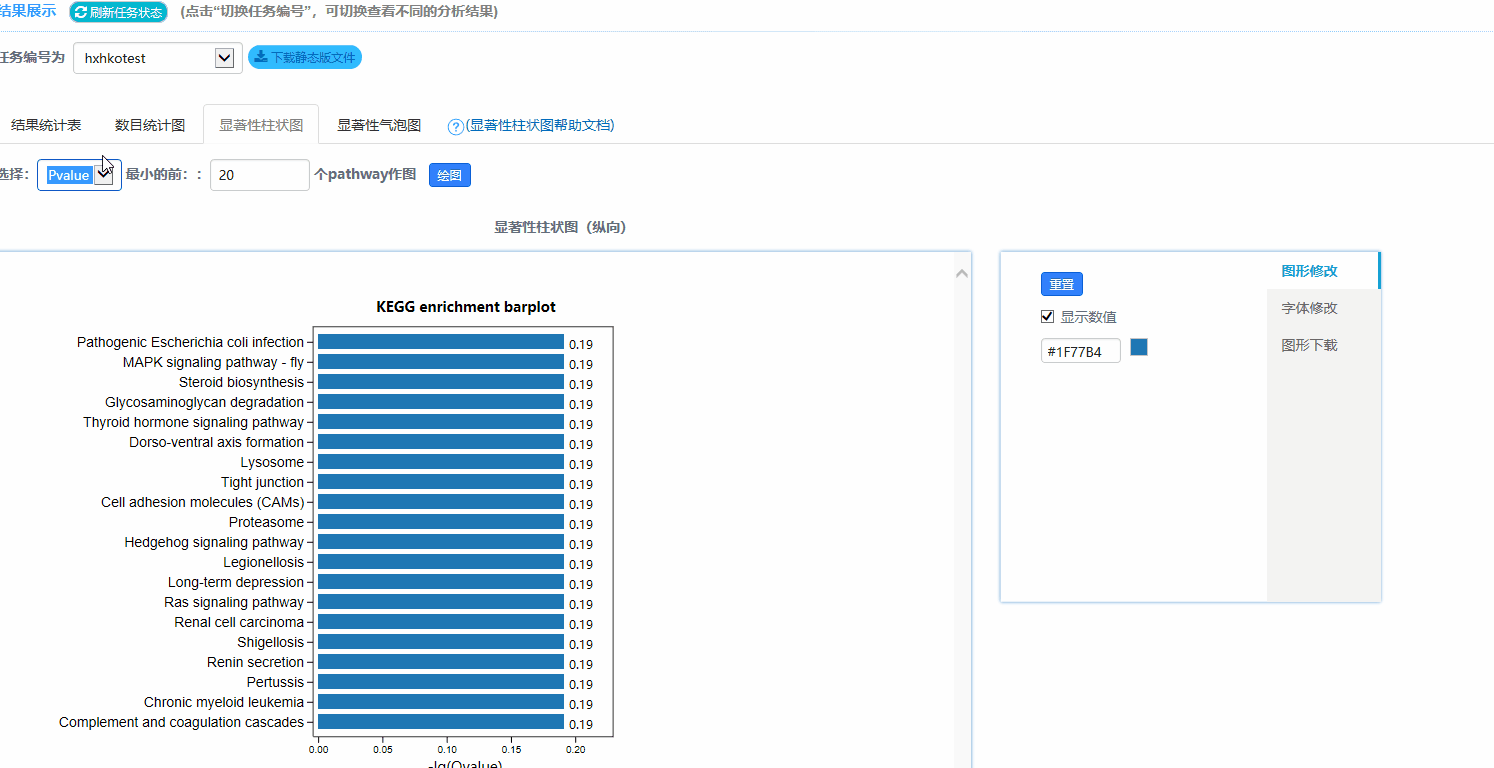The height and width of the screenshot is (768, 1494).
Task: Open the blue bar color swatch
Action: pos(1139,347)
